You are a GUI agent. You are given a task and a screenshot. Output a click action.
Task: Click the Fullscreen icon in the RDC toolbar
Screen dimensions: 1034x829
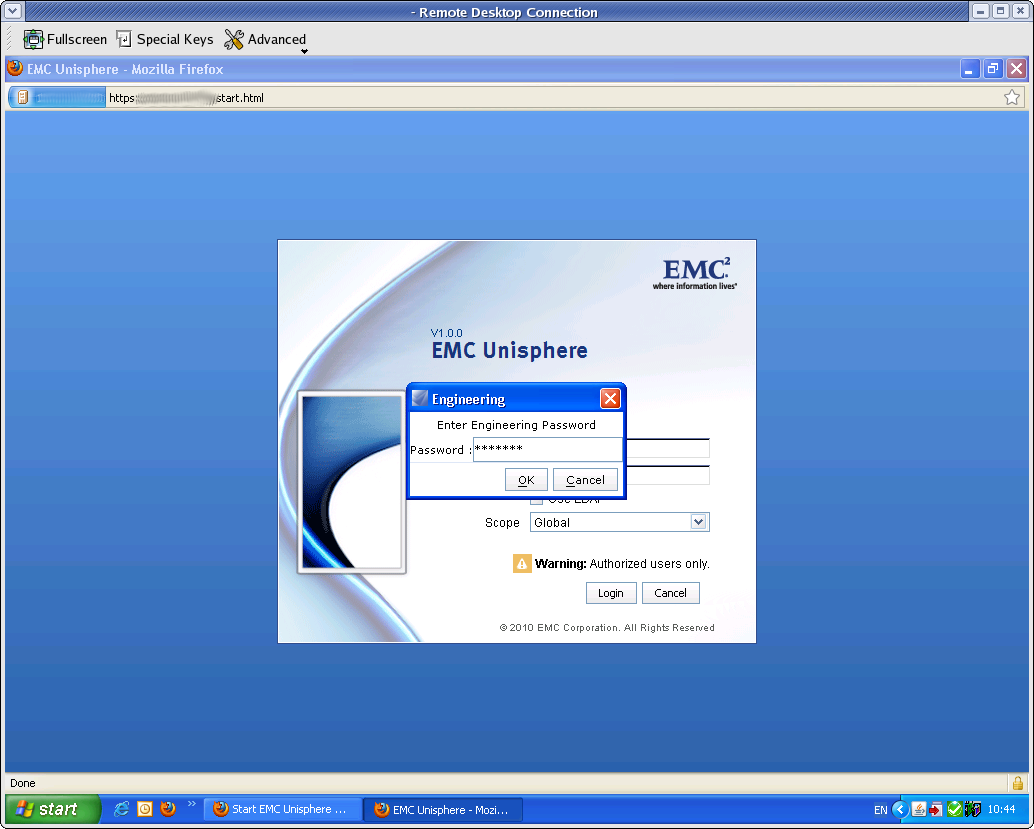tap(36, 39)
